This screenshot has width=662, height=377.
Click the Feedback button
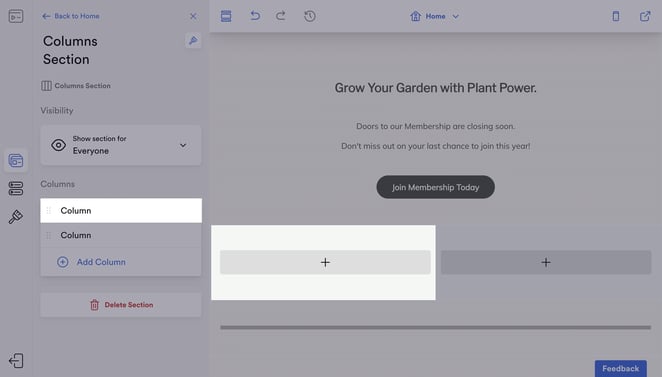pos(621,368)
